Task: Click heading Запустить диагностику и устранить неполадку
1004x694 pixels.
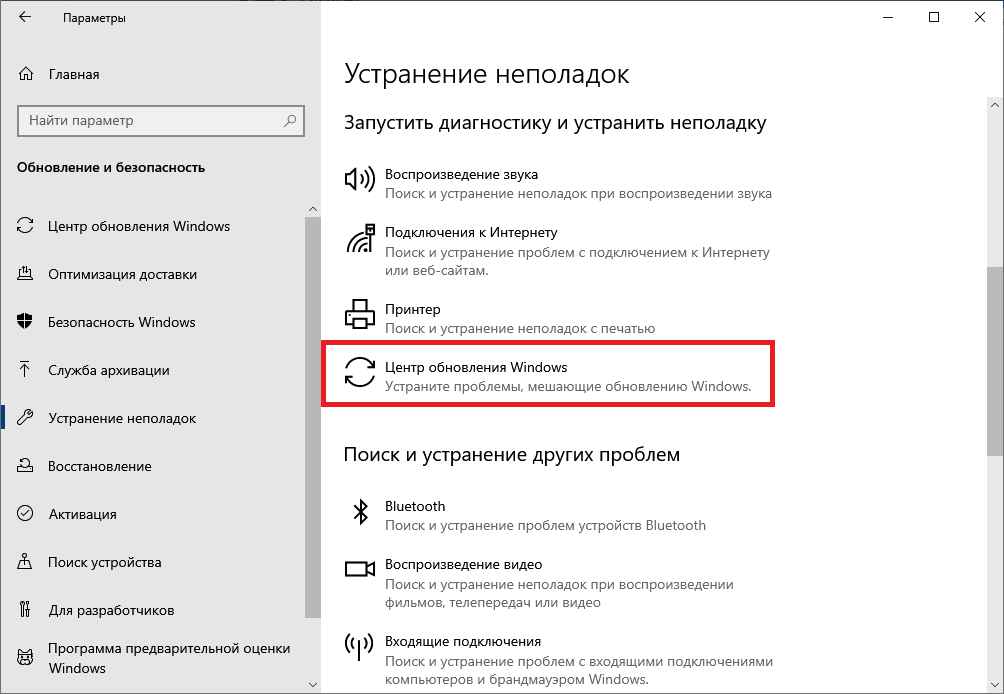Action: pos(555,122)
